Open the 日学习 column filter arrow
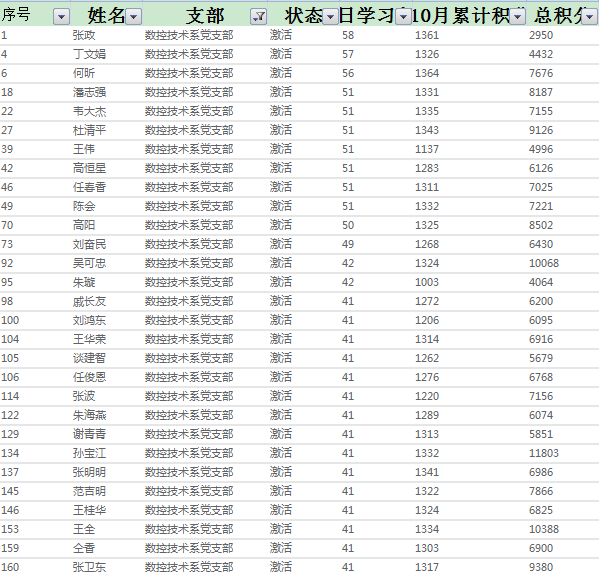 403,16
